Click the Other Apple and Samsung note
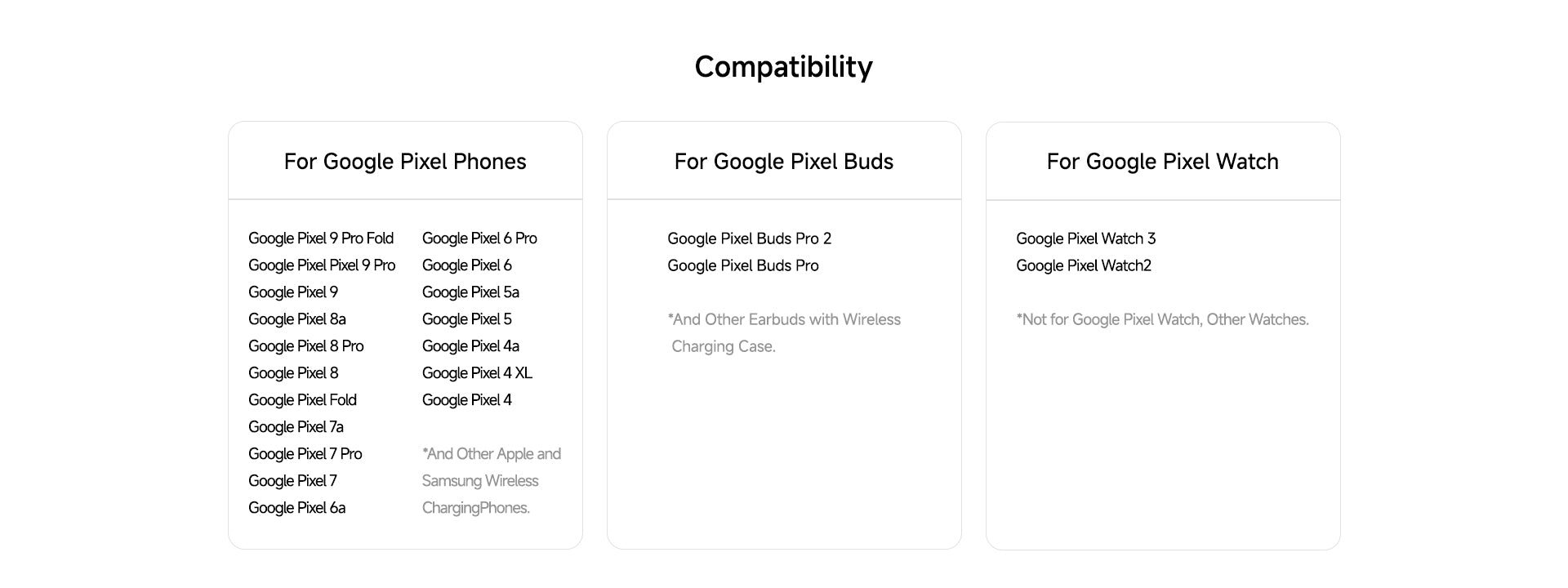The width and height of the screenshot is (1568, 588). coord(492,481)
